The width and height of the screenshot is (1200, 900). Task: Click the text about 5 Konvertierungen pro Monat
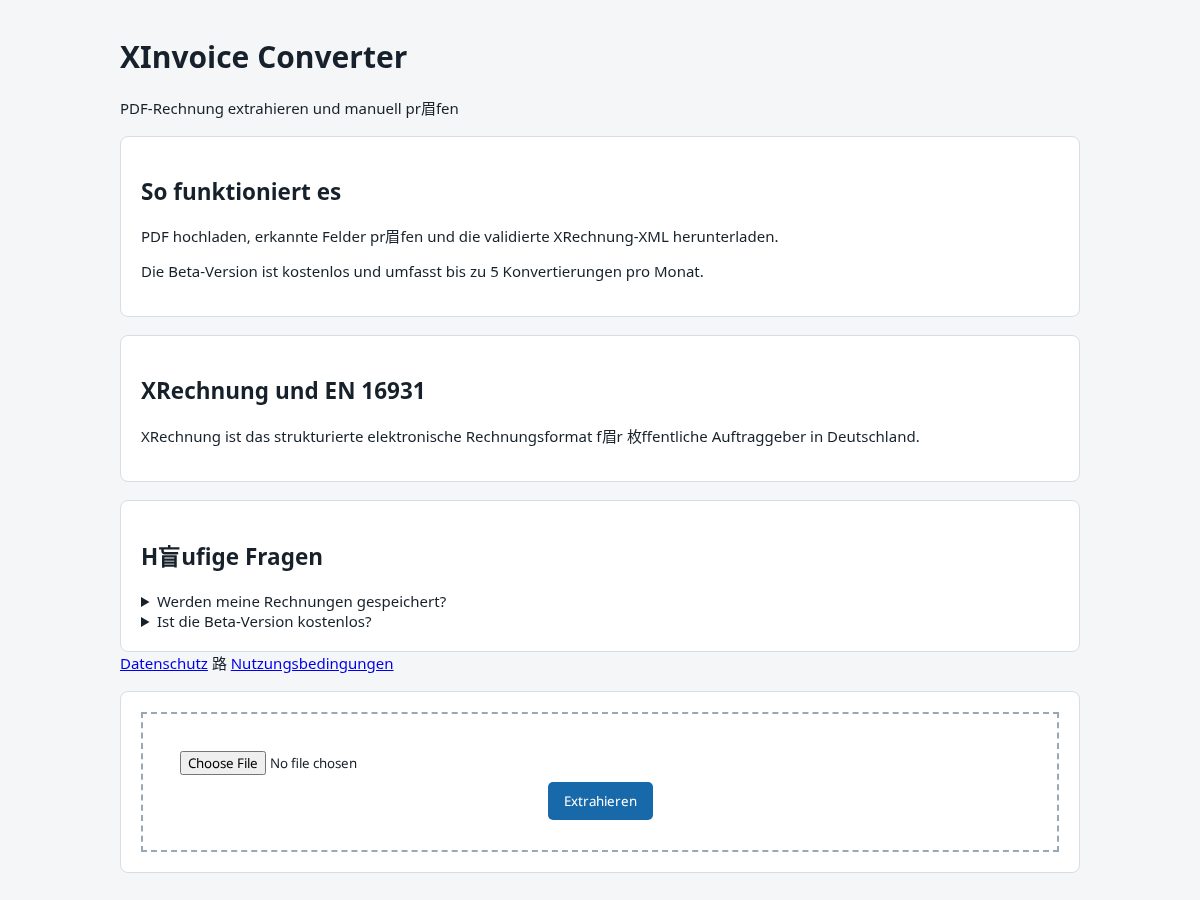click(x=422, y=272)
